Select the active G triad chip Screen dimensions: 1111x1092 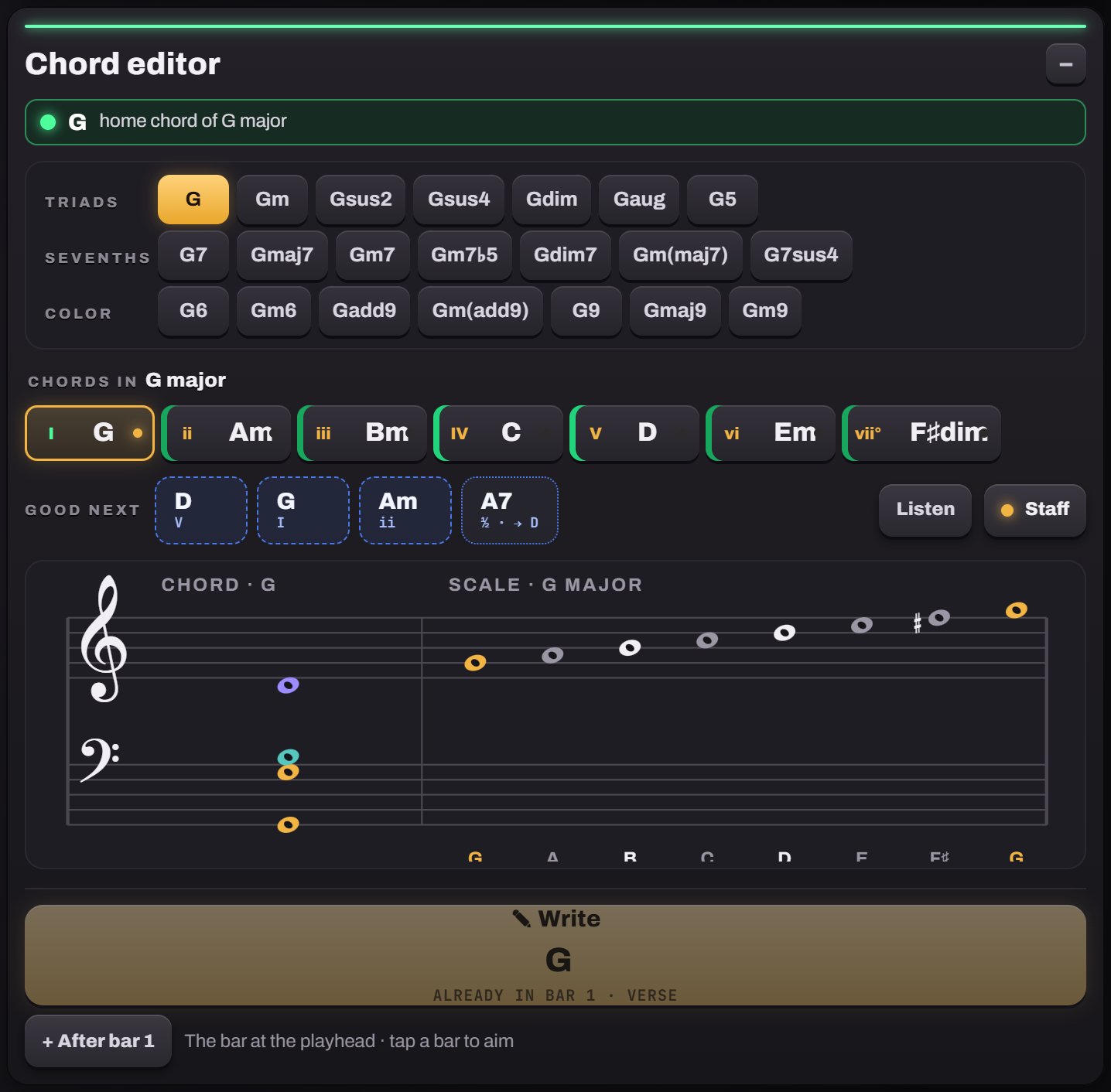tap(193, 200)
